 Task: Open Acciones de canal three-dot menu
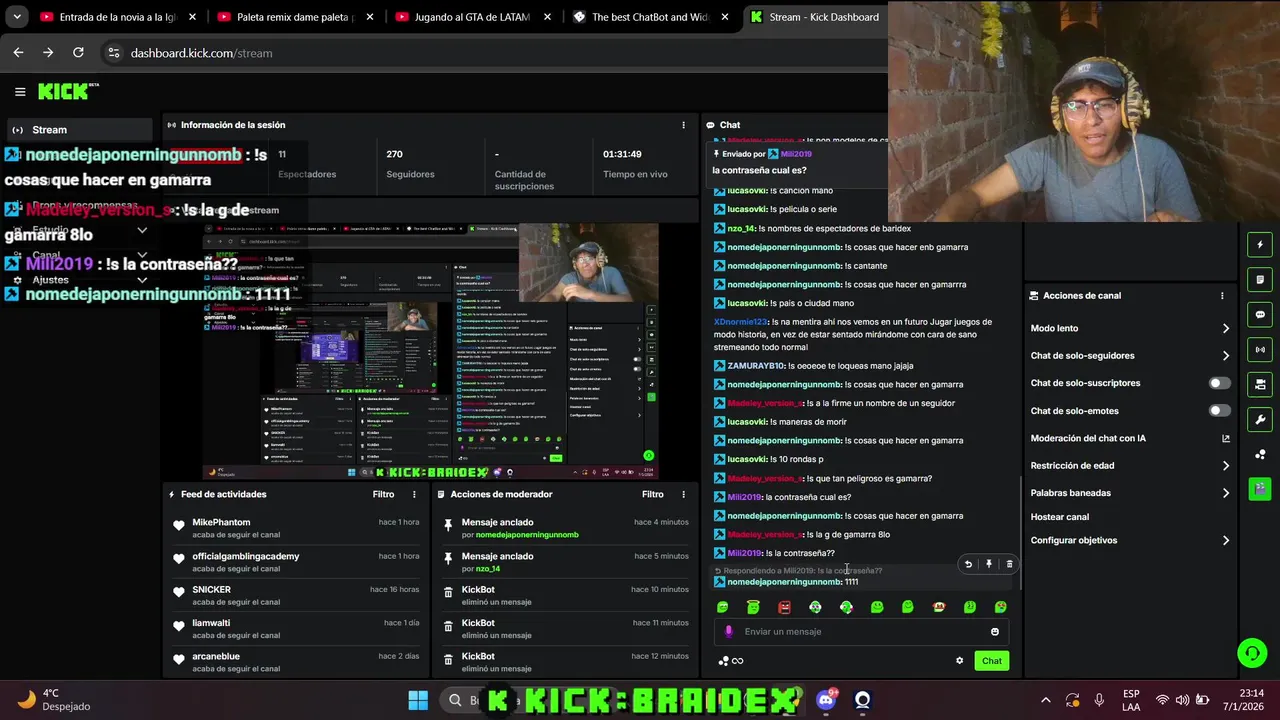[1222, 295]
